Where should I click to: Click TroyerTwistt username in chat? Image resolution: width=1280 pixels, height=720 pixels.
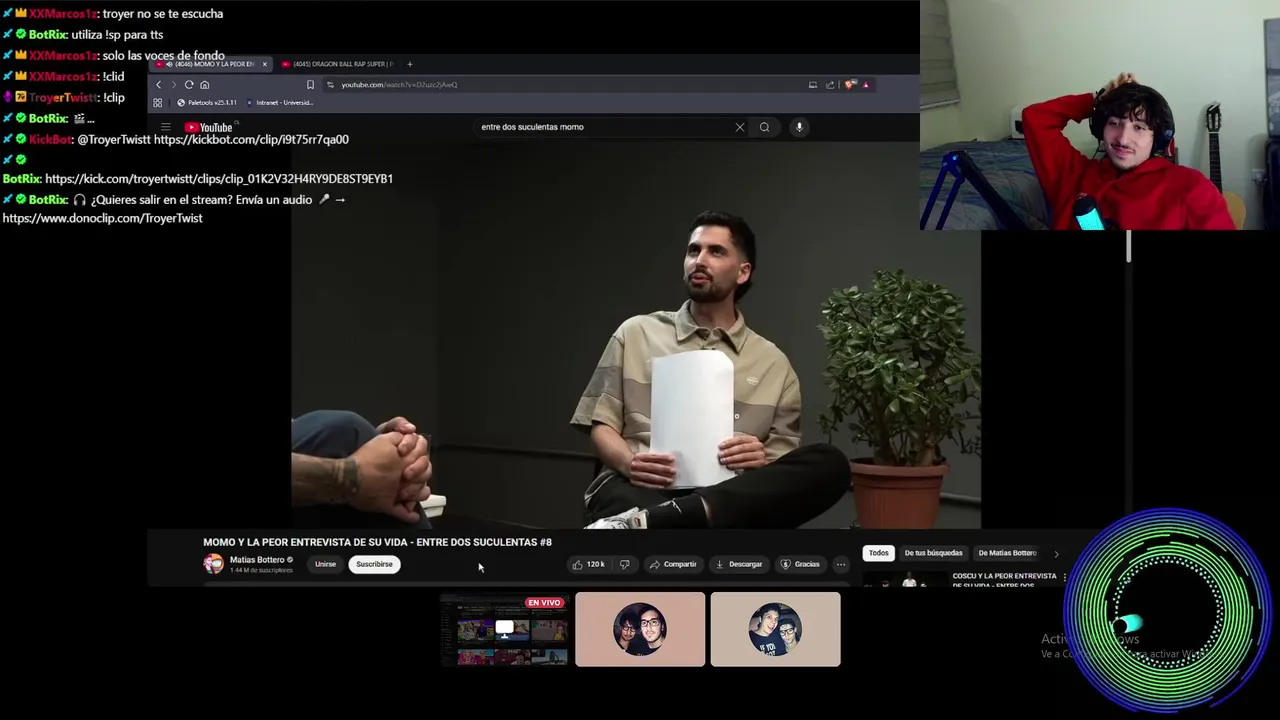(63, 98)
